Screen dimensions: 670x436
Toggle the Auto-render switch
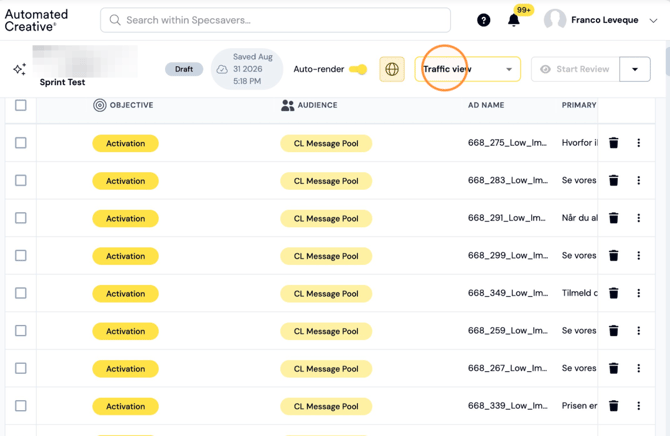pyautogui.click(x=358, y=69)
